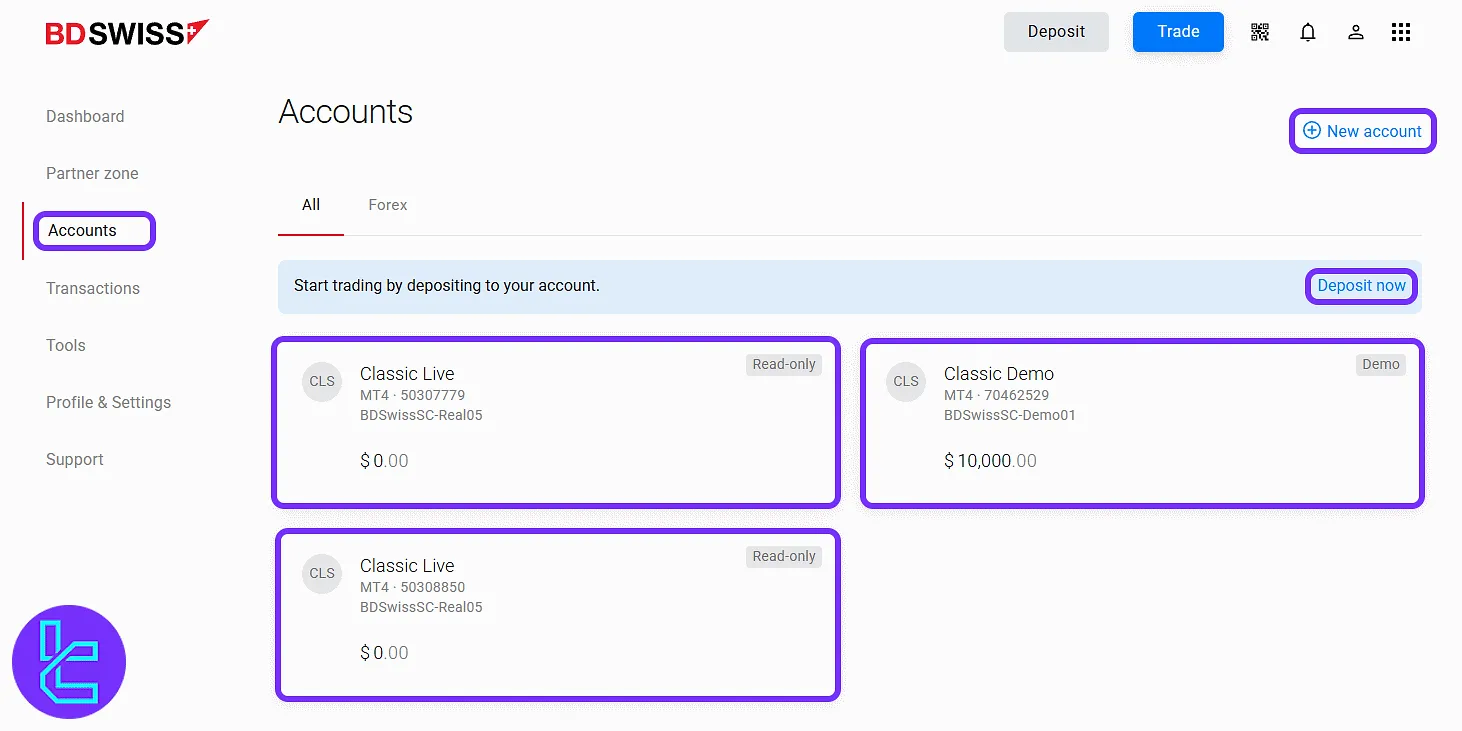
Task: Click CLS avatar of account 50307779
Action: (322, 382)
